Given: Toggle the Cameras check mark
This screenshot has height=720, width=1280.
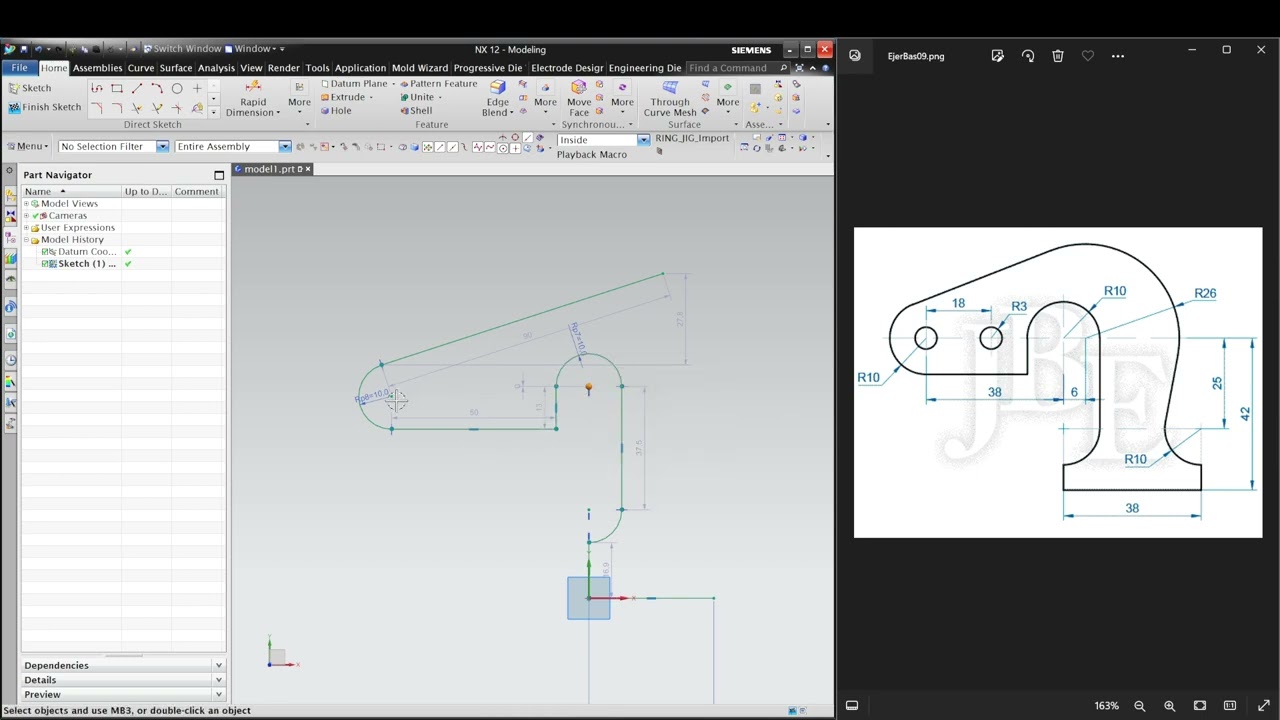Looking at the screenshot, I should coord(36,216).
